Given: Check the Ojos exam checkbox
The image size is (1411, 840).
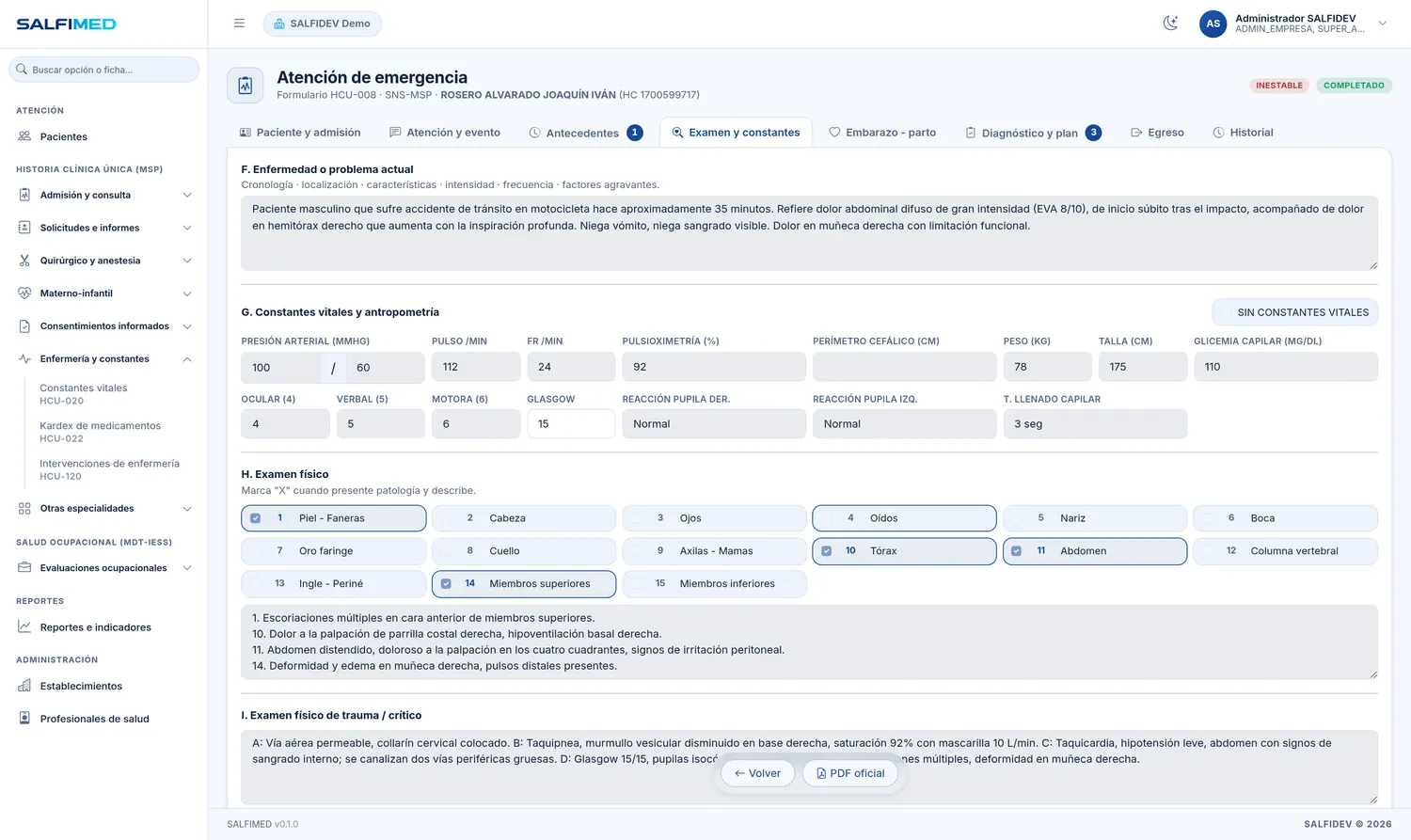Looking at the screenshot, I should 636,518.
